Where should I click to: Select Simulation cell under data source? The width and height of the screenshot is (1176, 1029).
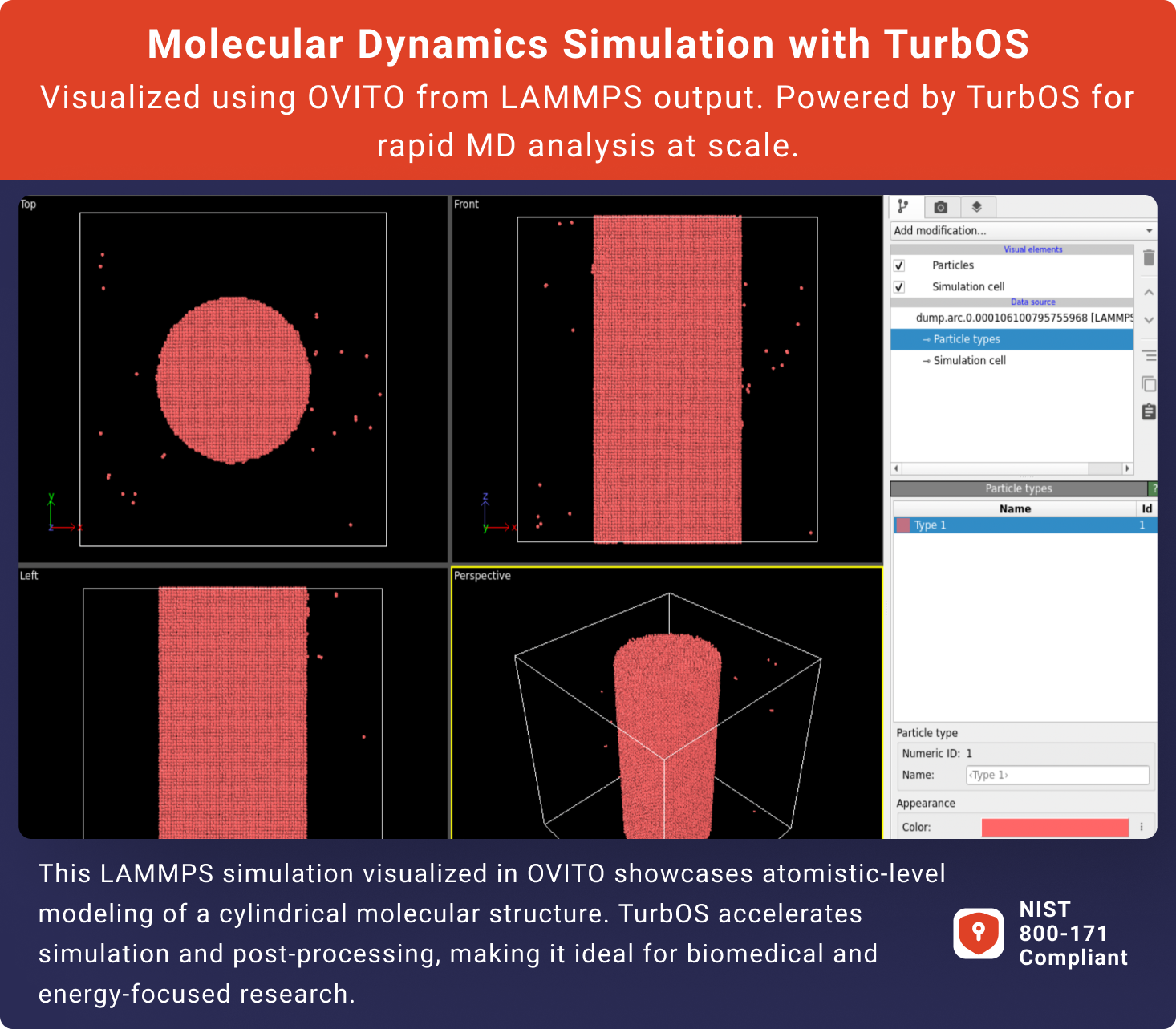(1012, 361)
